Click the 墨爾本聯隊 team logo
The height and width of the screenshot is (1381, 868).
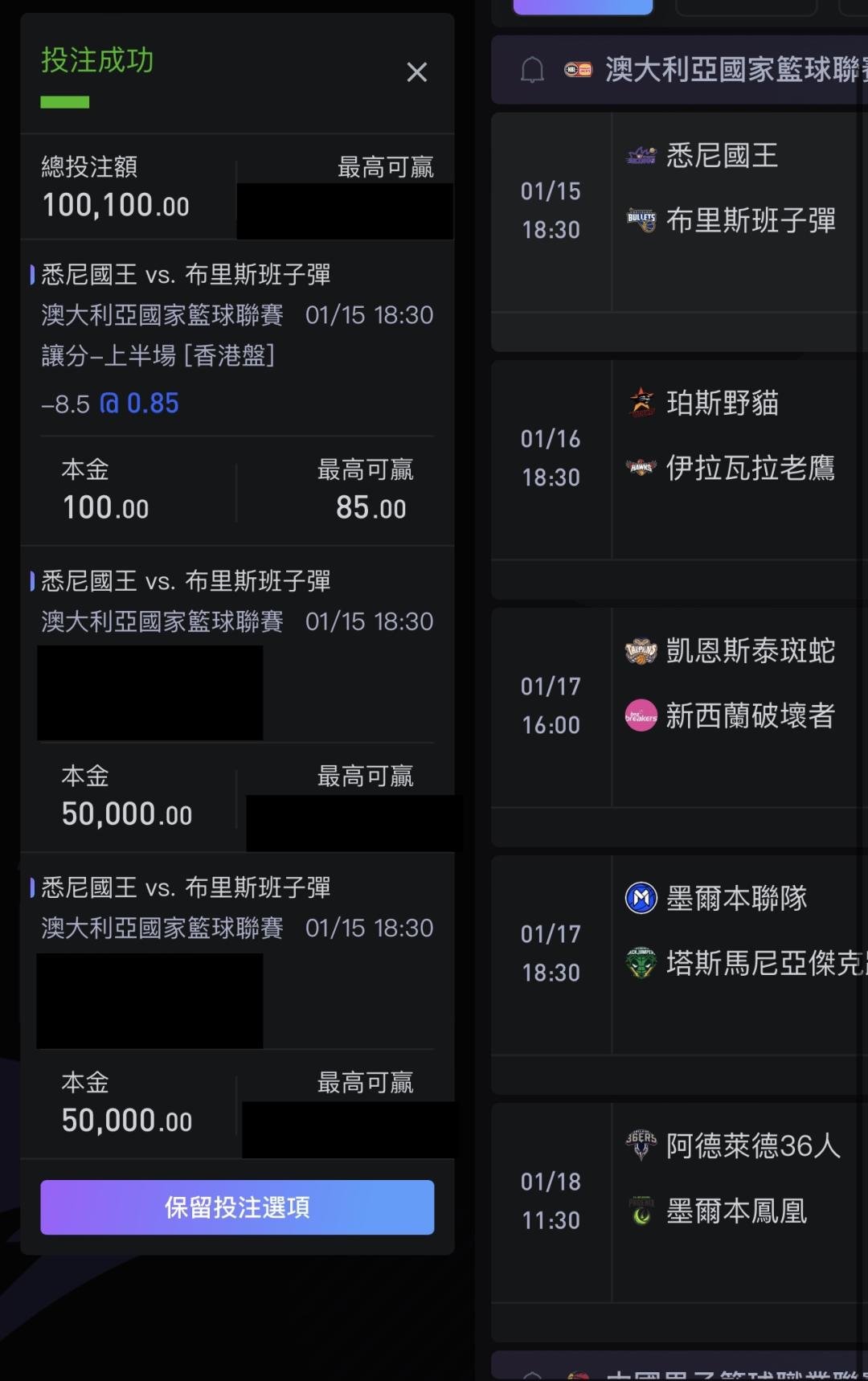pos(641,898)
